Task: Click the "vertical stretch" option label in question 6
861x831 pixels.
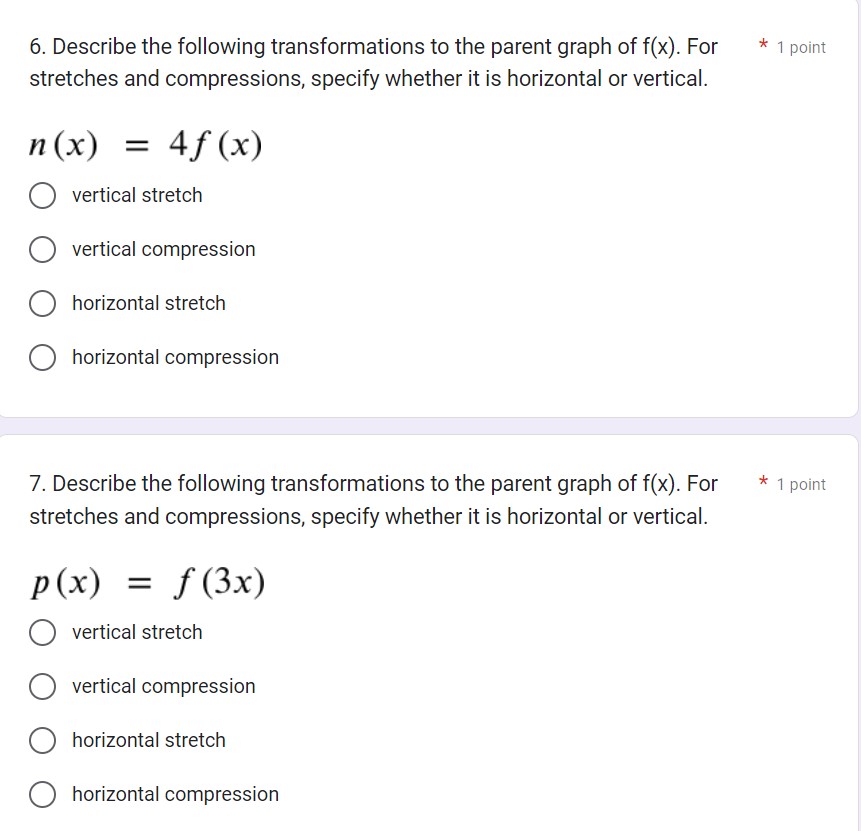Action: point(137,195)
